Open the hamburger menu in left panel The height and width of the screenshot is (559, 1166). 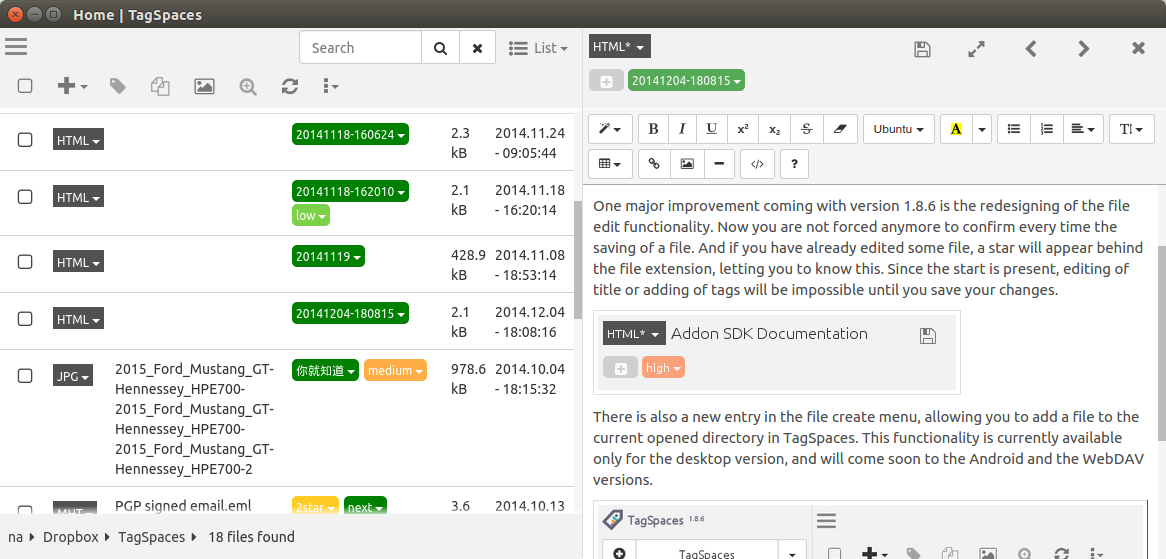16,47
